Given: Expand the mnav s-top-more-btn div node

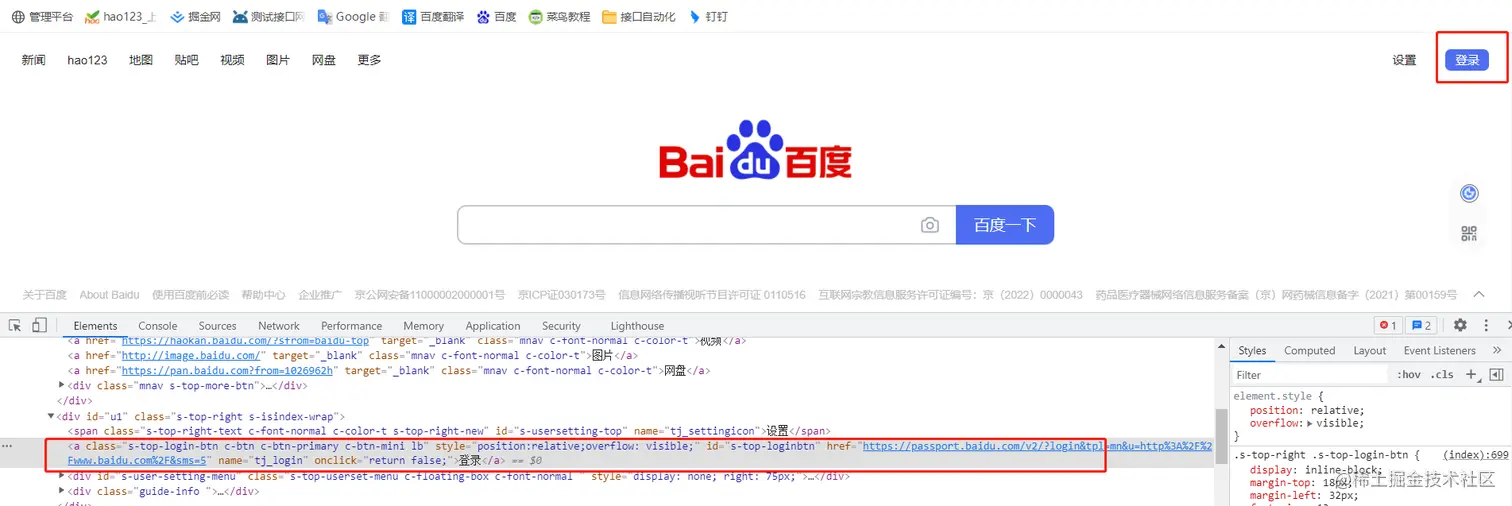Looking at the screenshot, I should tap(62, 385).
